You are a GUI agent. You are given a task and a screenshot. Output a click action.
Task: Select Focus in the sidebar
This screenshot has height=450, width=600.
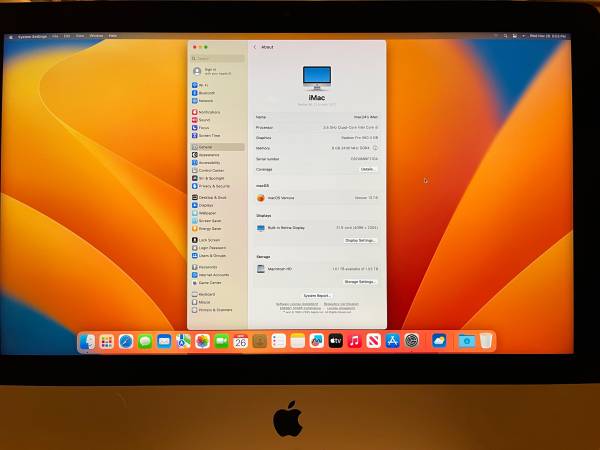tap(204, 127)
